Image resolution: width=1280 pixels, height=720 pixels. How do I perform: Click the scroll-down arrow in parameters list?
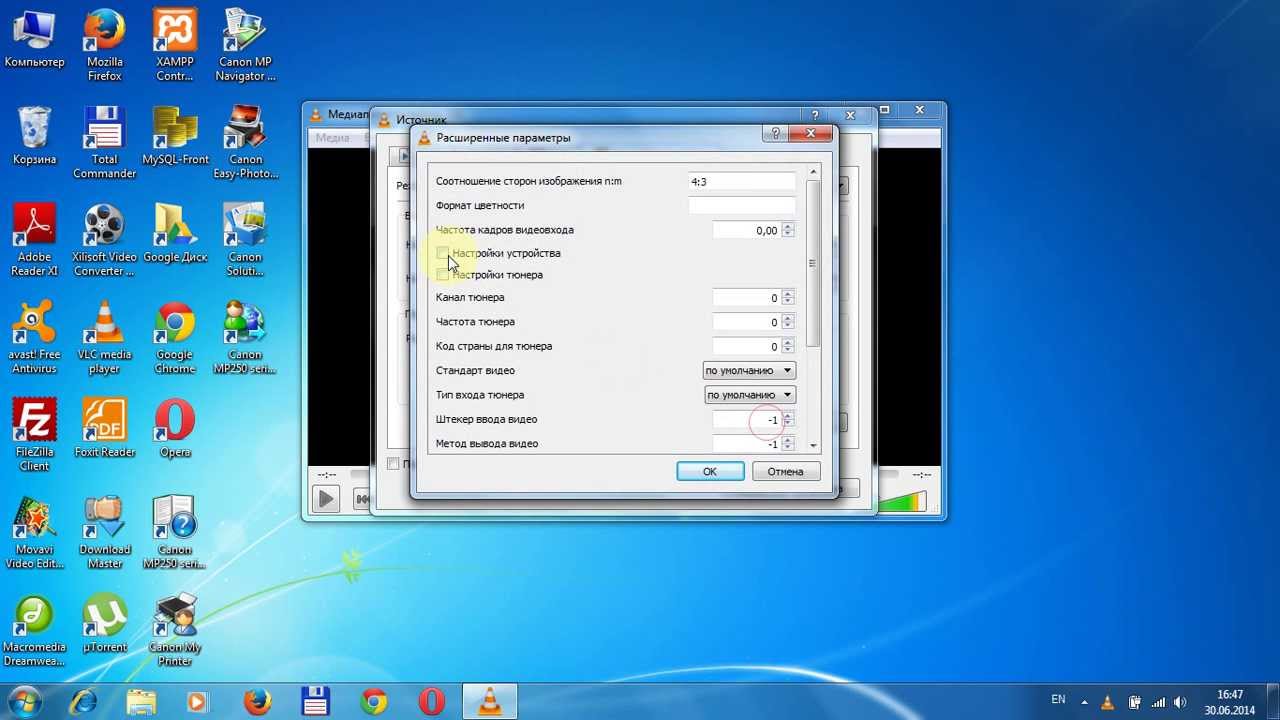coord(813,445)
